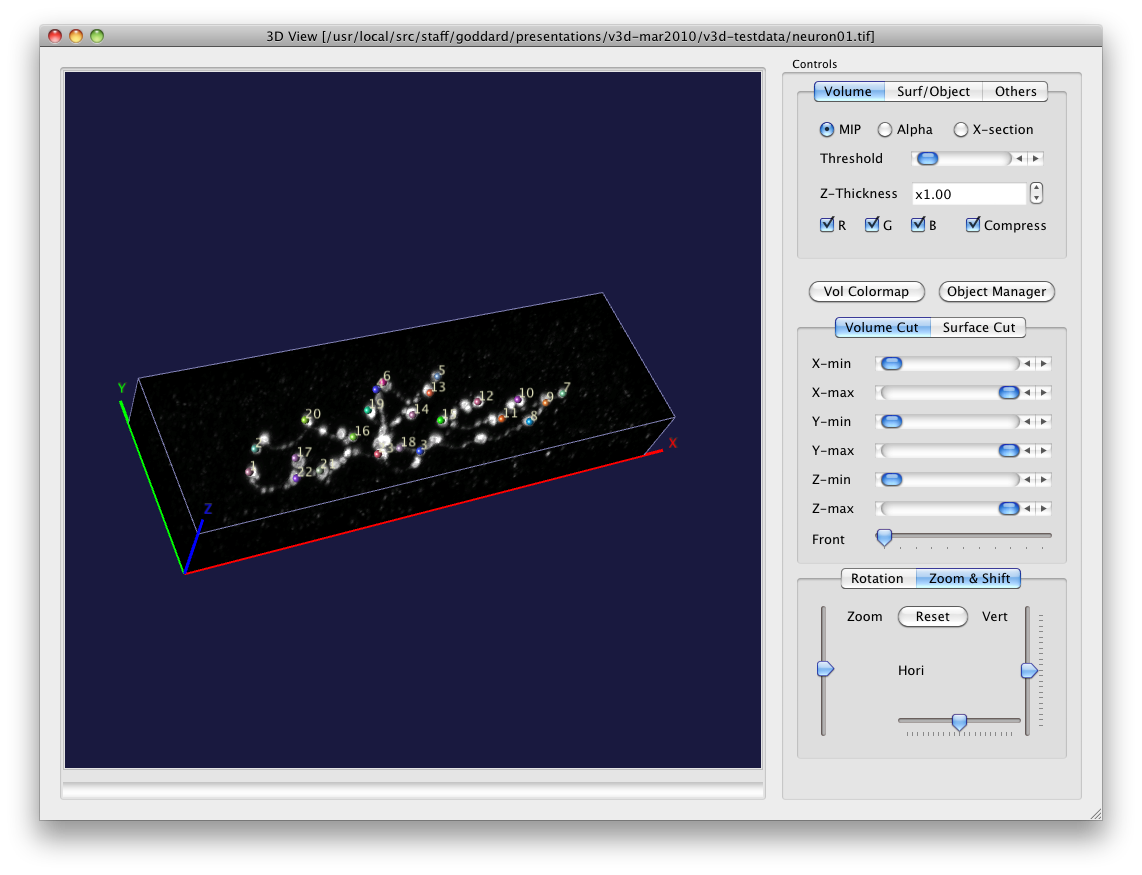Increment the Z-Thickness stepper

pyautogui.click(x=1037, y=188)
